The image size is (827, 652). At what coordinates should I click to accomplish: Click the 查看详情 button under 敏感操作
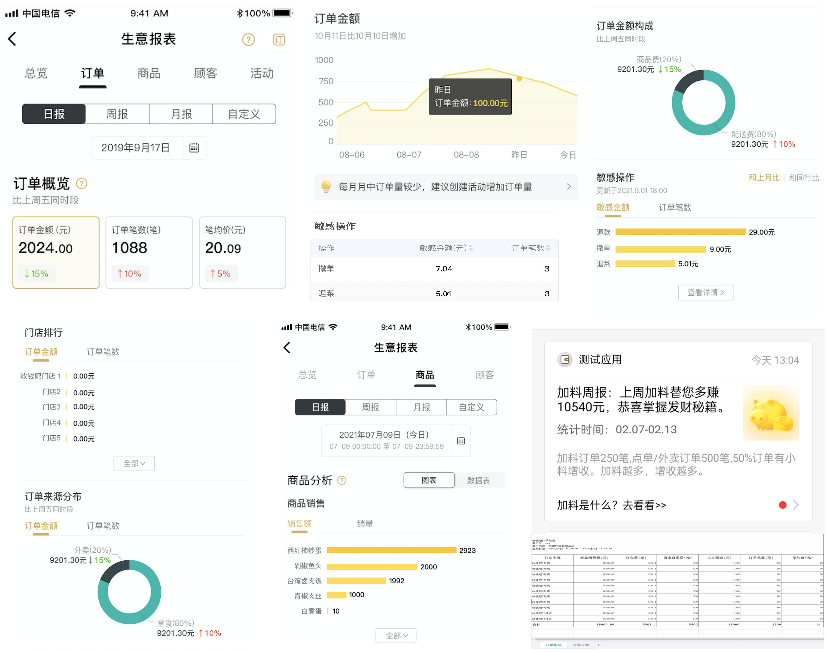click(706, 293)
